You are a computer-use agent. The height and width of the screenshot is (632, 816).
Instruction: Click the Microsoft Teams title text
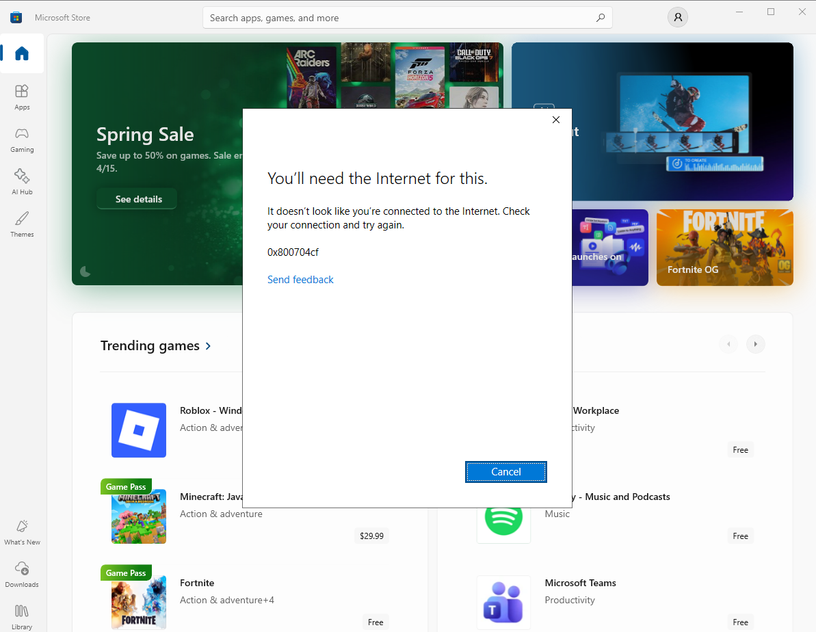[x=580, y=583]
